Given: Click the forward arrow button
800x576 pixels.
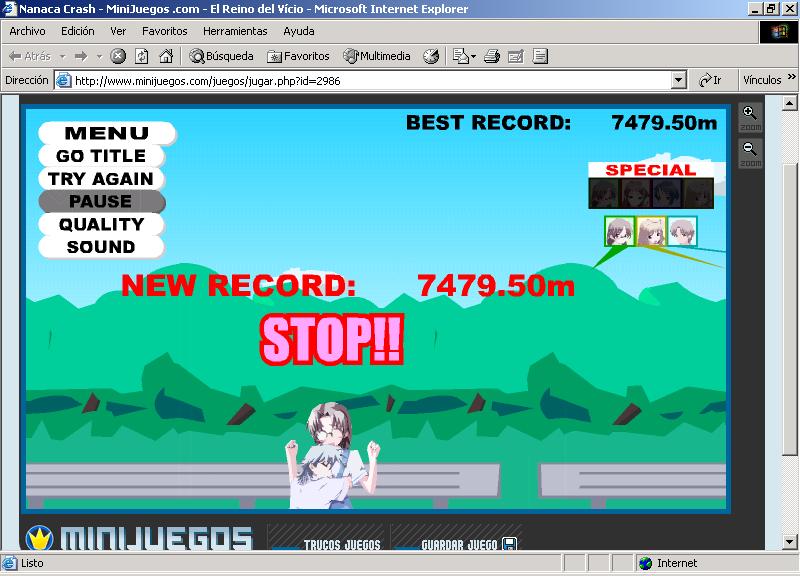Looking at the screenshot, I should tap(81, 56).
